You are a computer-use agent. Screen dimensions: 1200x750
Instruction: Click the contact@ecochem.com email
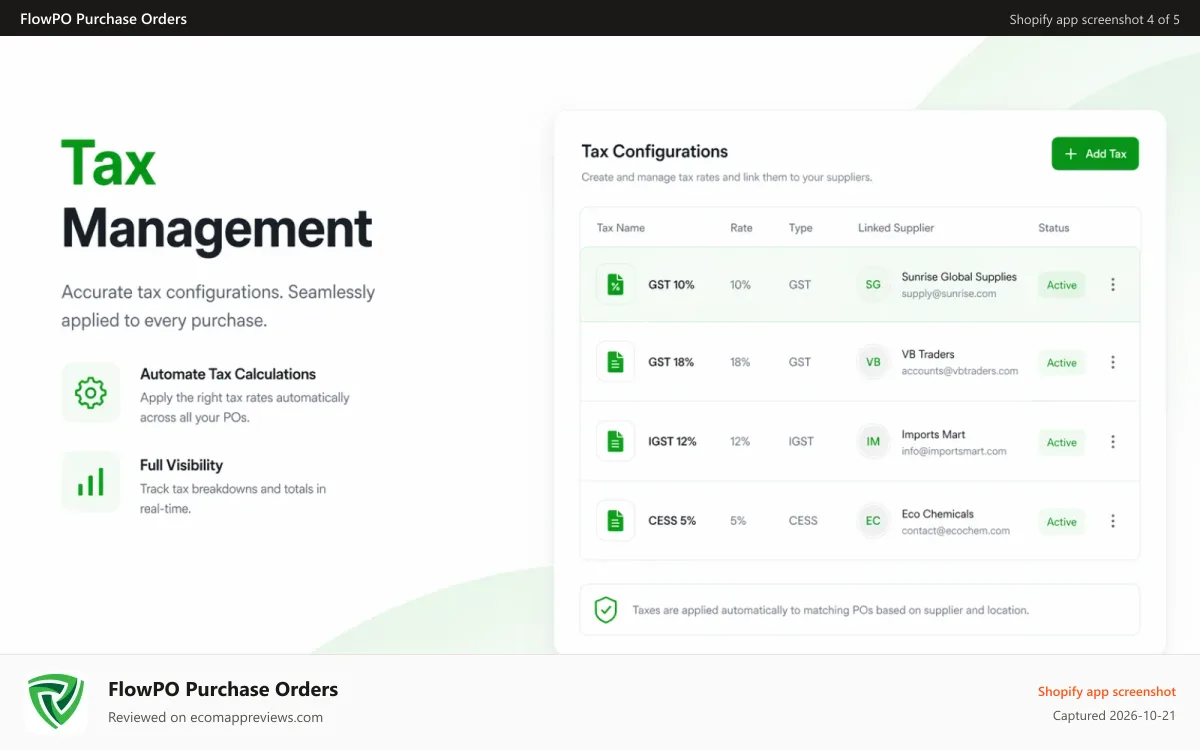956,531
